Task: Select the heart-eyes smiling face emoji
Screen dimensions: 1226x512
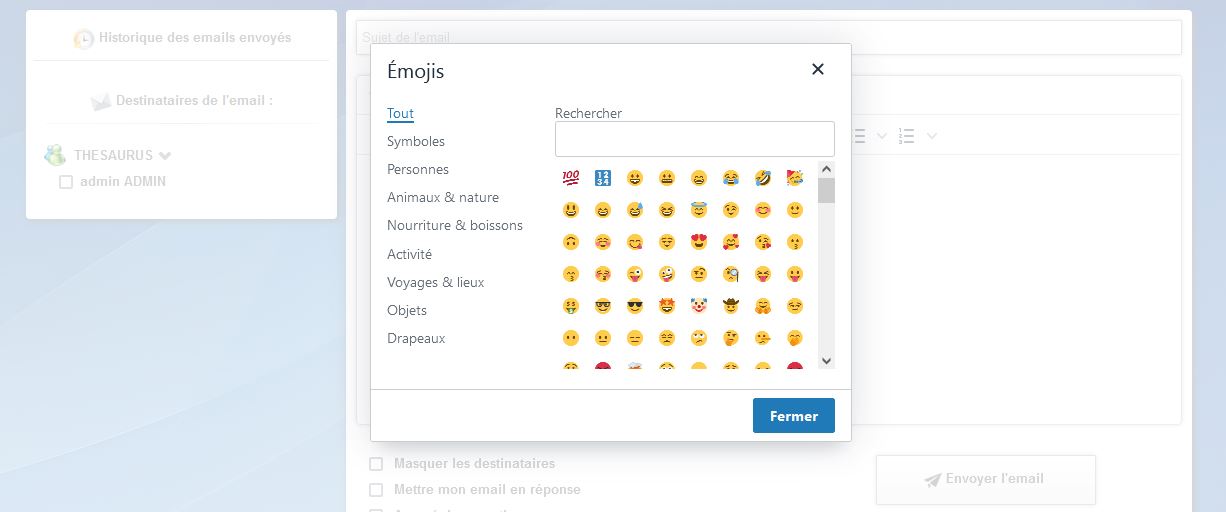Action: [699, 242]
